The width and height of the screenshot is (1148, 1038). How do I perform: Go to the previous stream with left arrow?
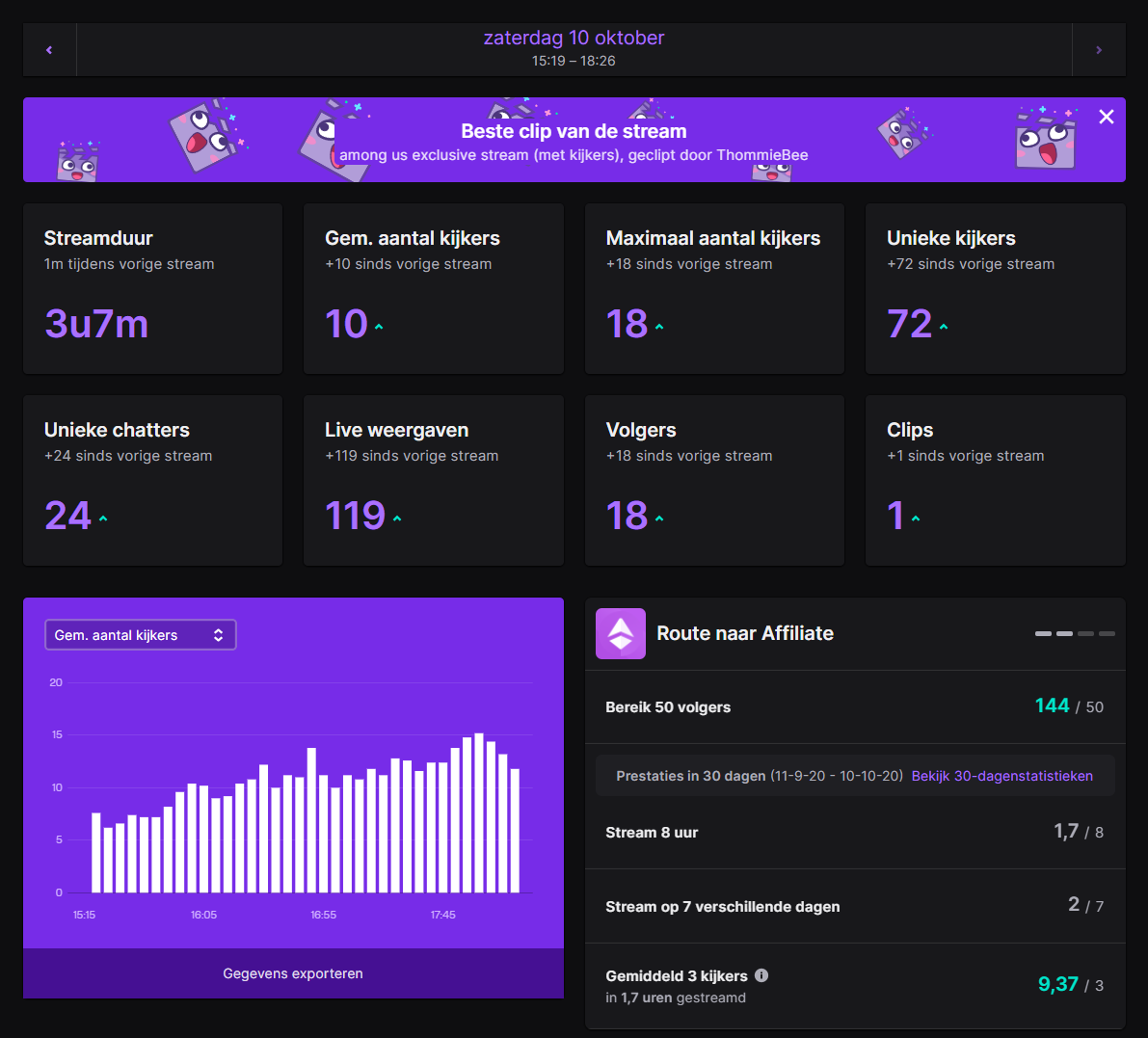coord(49,50)
